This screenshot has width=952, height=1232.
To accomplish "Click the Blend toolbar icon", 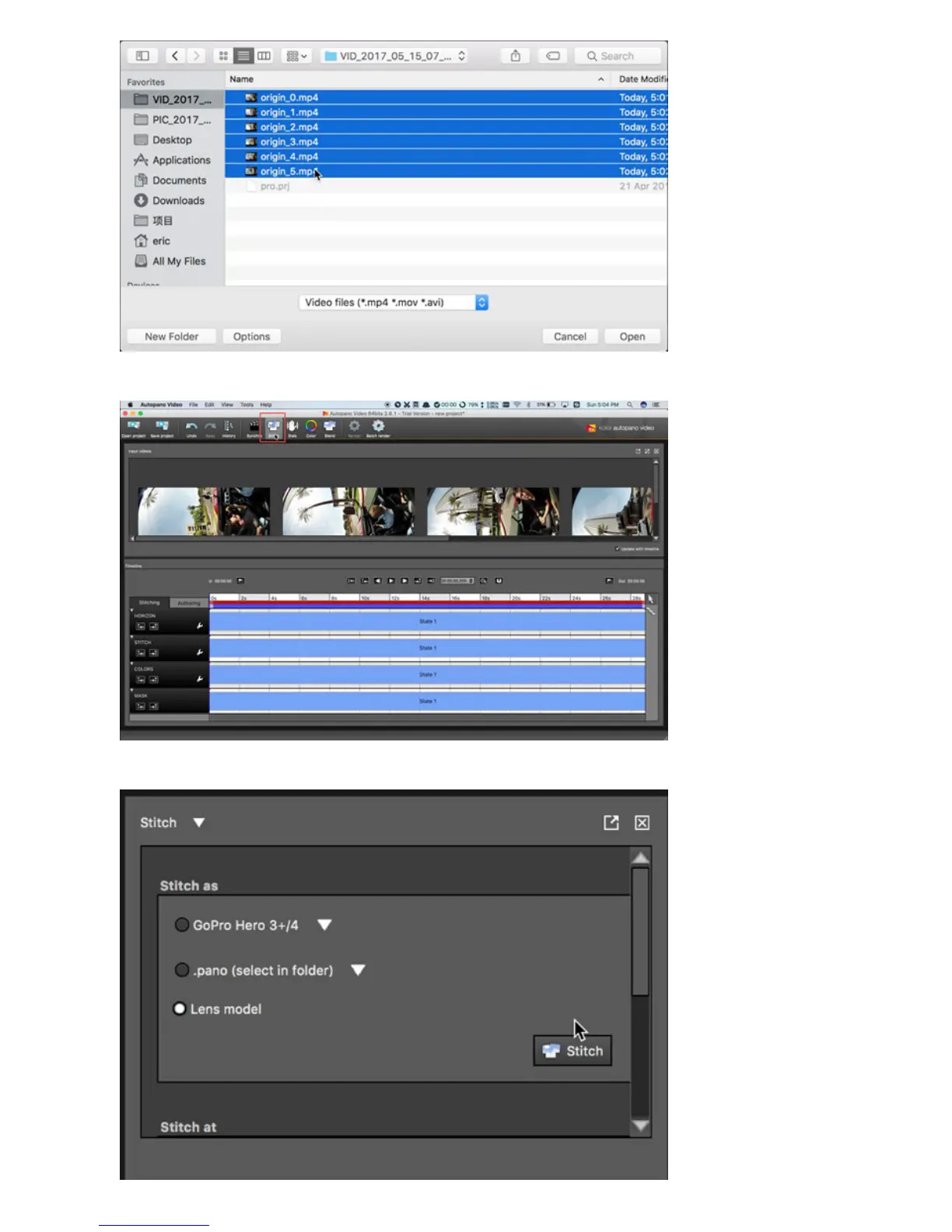I will click(330, 426).
